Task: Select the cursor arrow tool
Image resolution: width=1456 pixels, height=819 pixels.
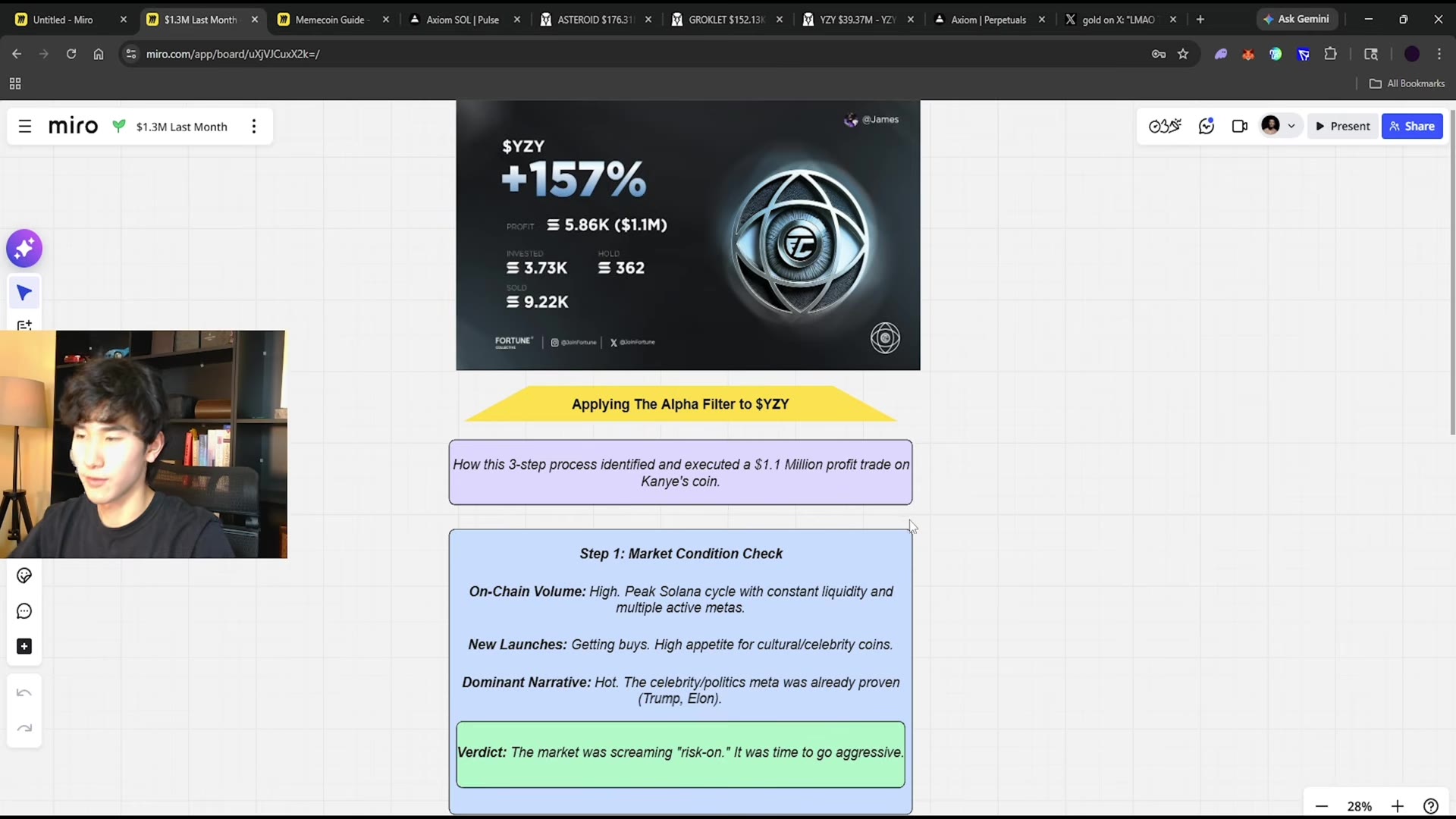Action: click(24, 293)
